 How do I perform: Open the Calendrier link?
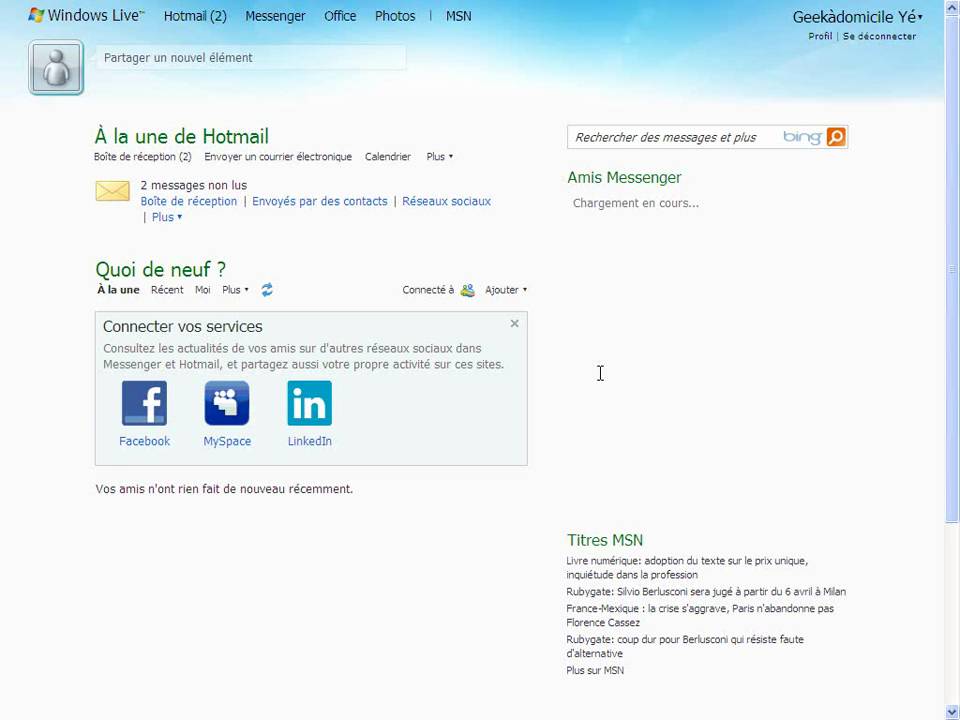click(x=388, y=157)
